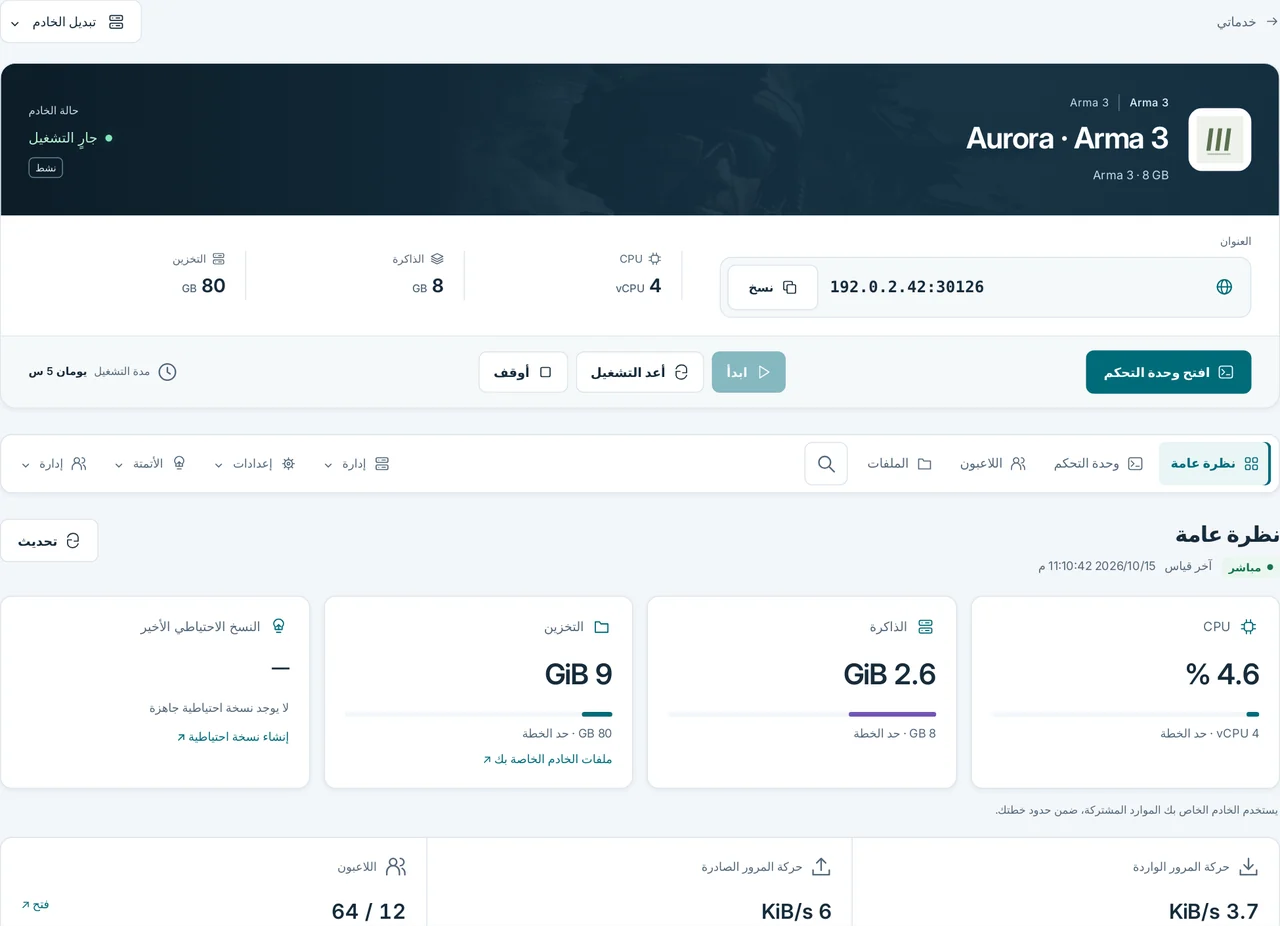Expand the الأتمتة automation dropdown
Viewport: 1280px width, 926px height.
(x=151, y=464)
